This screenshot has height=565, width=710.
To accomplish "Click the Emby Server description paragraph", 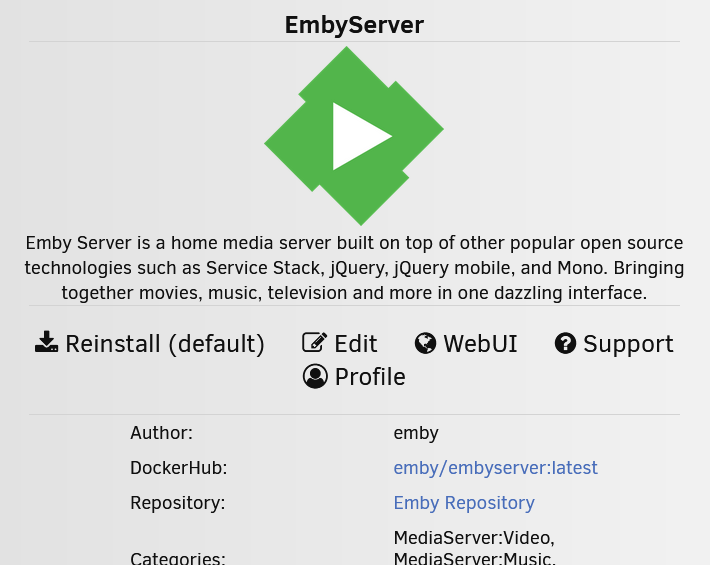I will pyautogui.click(x=354, y=268).
